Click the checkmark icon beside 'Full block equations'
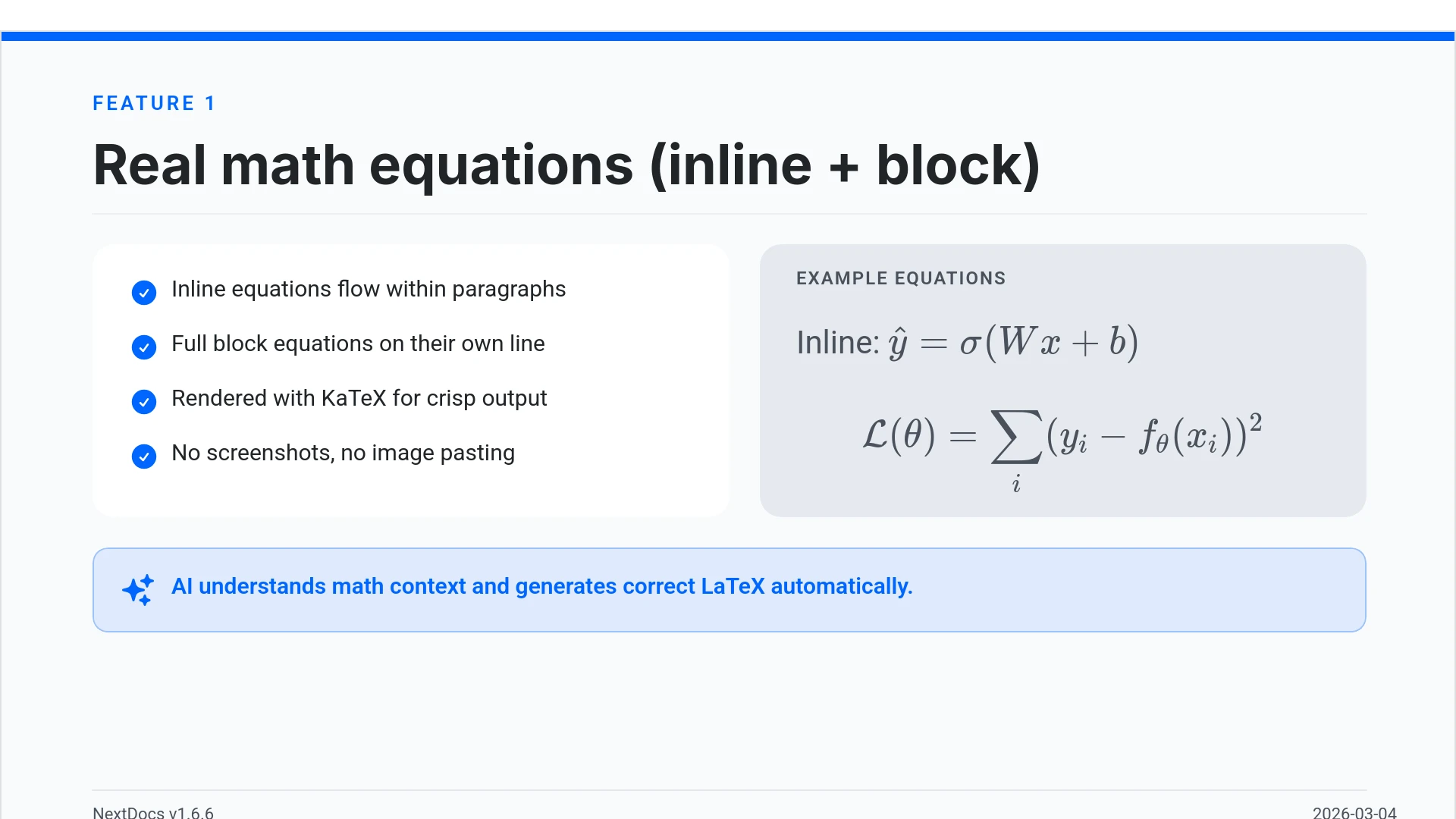 144,347
